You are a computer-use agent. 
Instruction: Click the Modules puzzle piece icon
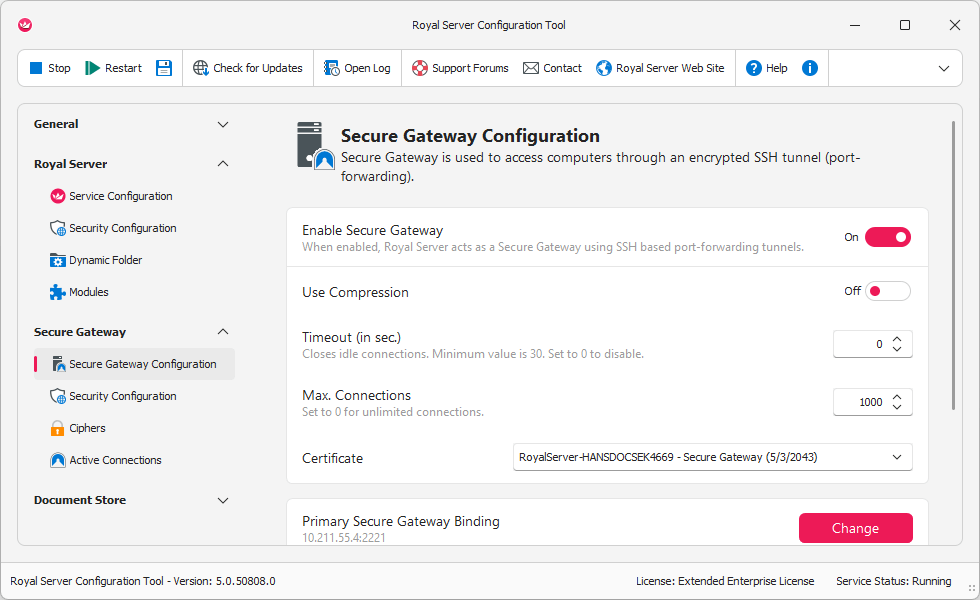[58, 292]
